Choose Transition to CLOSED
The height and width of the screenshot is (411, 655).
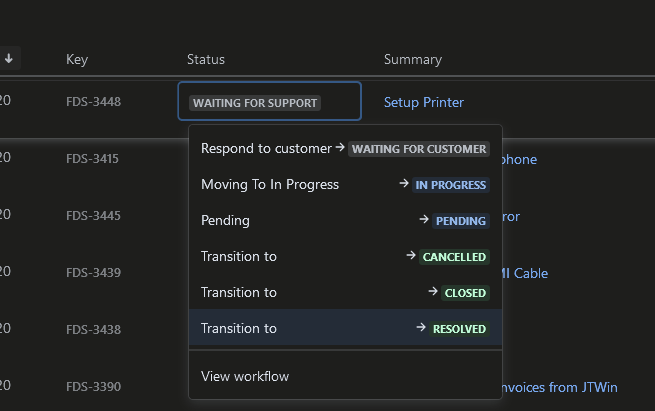click(345, 292)
